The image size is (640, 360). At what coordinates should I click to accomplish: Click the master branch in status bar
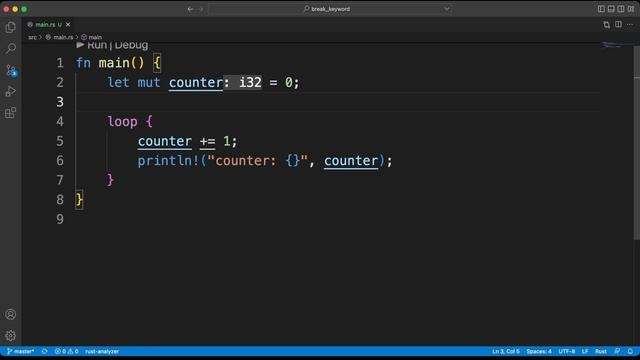20,351
